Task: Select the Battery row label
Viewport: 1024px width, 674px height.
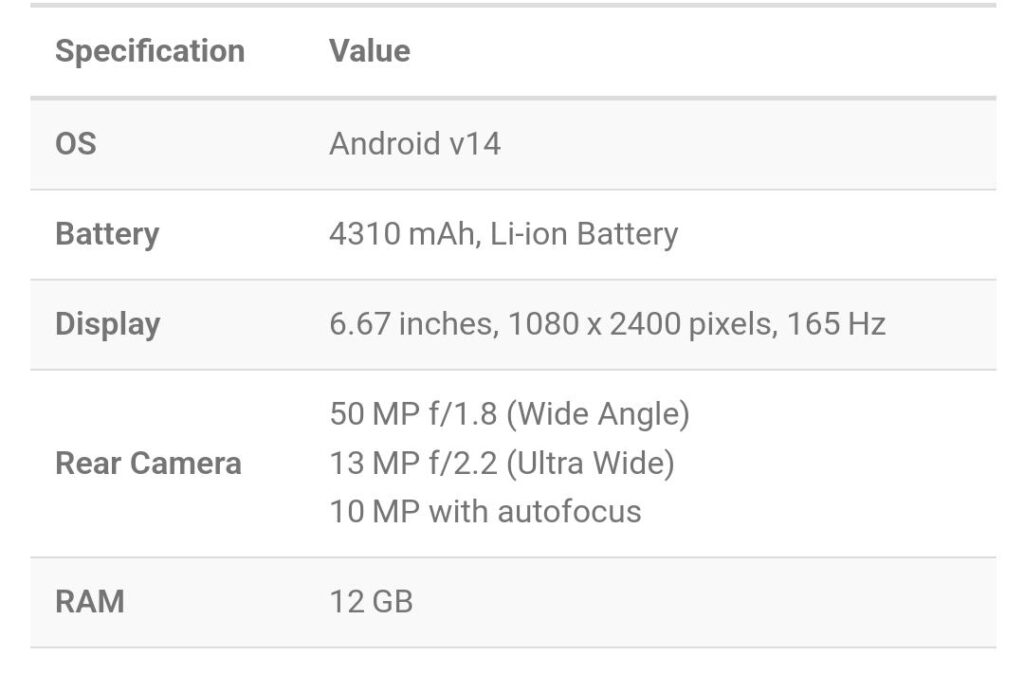Action: (x=107, y=234)
